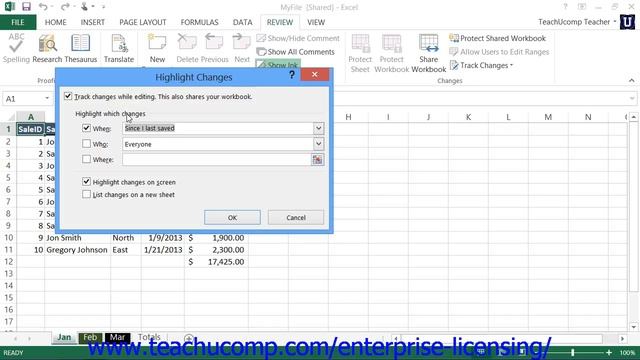Click the Save icon in Quick Access Toolbar
The width and height of the screenshot is (640, 360).
27,7
